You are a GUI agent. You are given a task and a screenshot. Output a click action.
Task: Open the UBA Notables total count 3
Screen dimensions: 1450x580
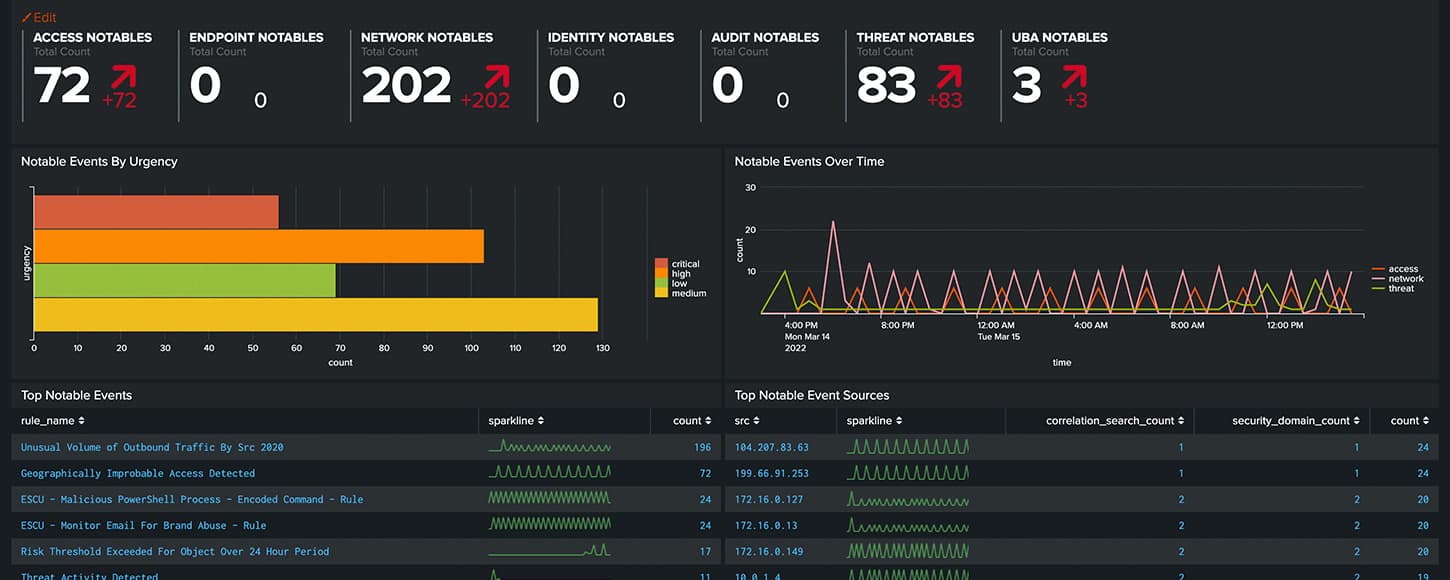1027,86
